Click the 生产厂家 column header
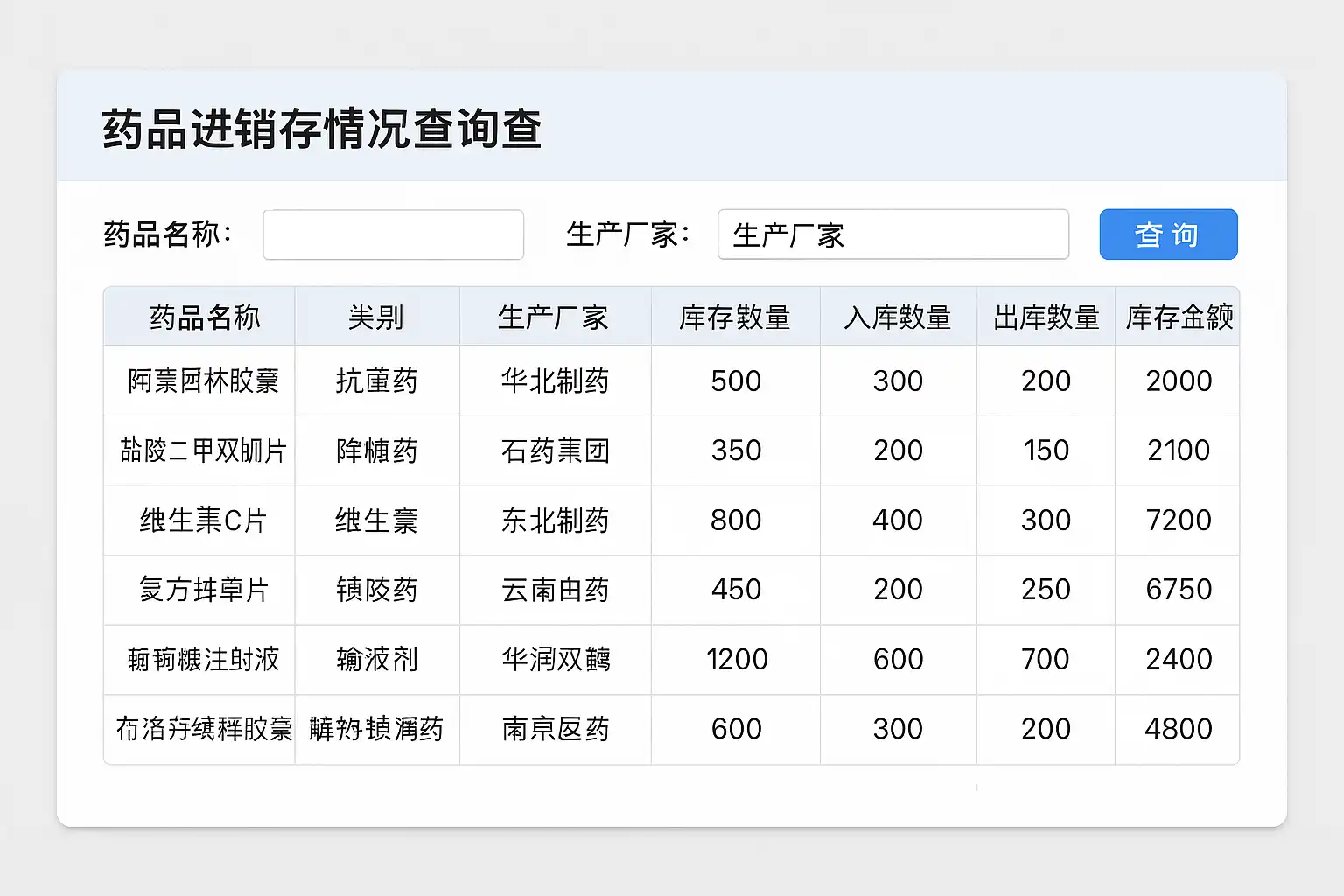 (553, 317)
